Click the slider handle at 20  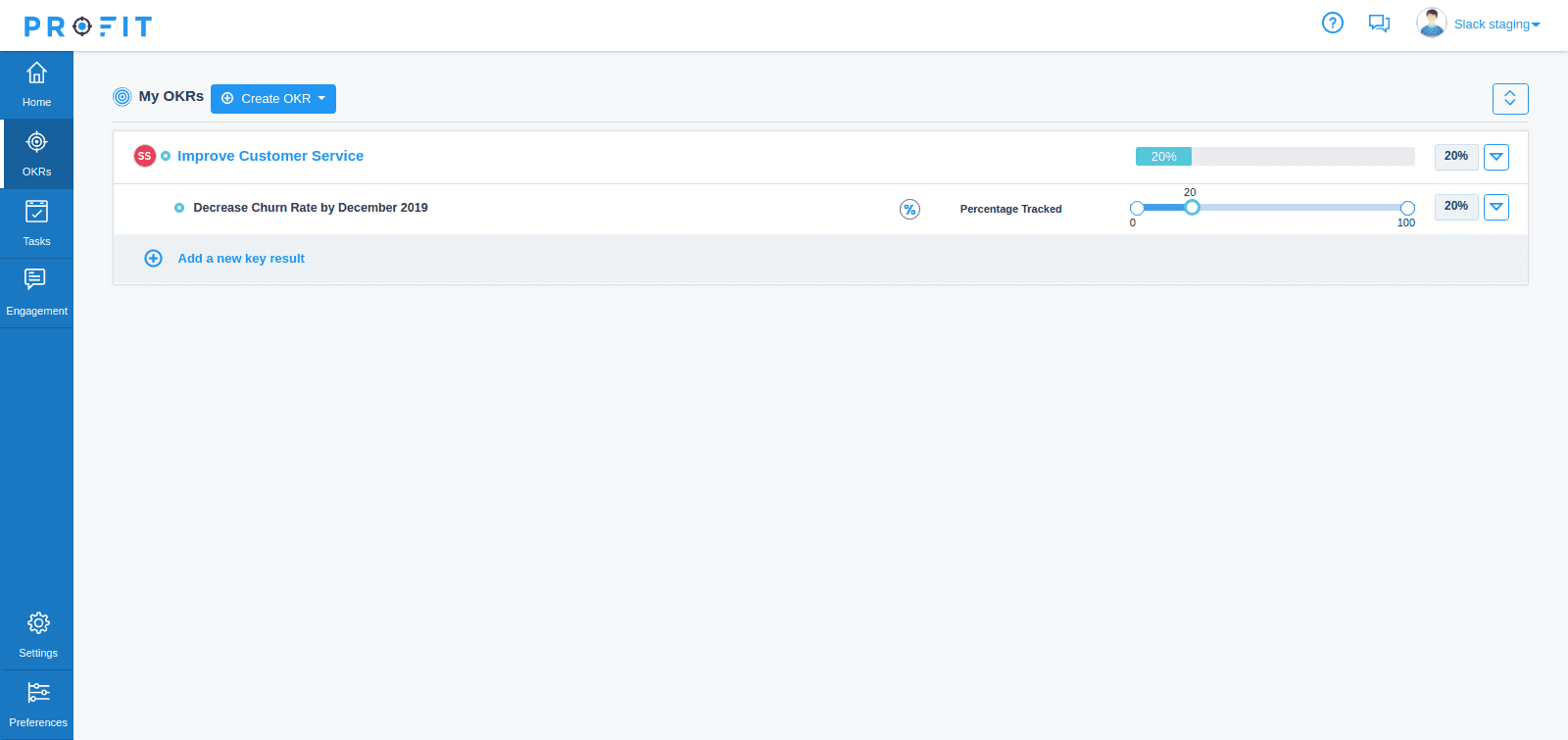(1192, 208)
